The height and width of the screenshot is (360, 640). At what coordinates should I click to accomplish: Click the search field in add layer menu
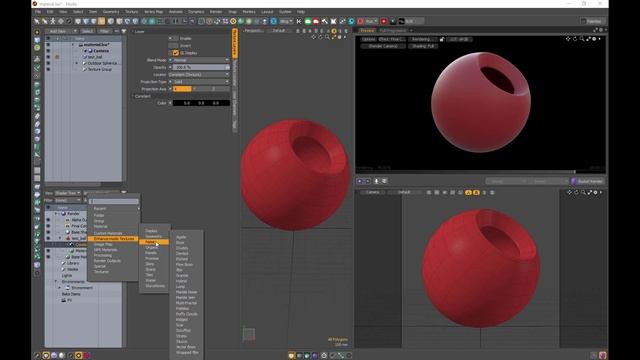click(x=114, y=202)
